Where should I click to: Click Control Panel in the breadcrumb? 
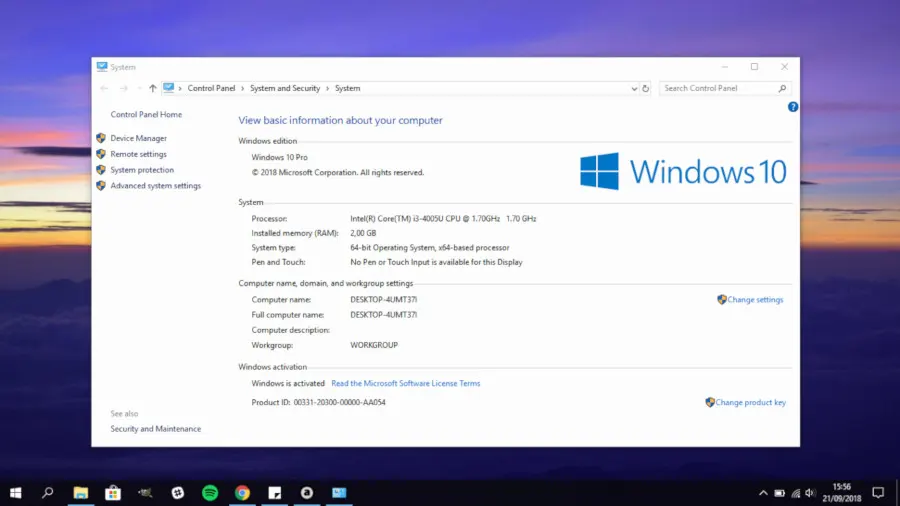click(211, 88)
